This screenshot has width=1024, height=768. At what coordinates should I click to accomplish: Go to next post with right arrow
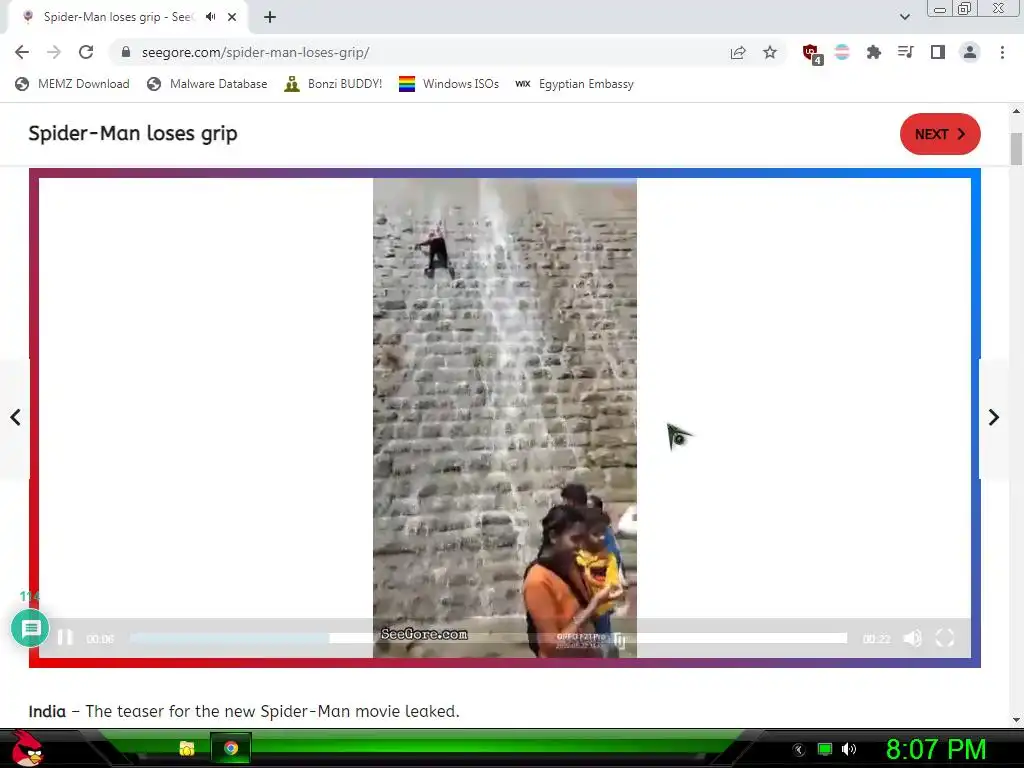994,417
